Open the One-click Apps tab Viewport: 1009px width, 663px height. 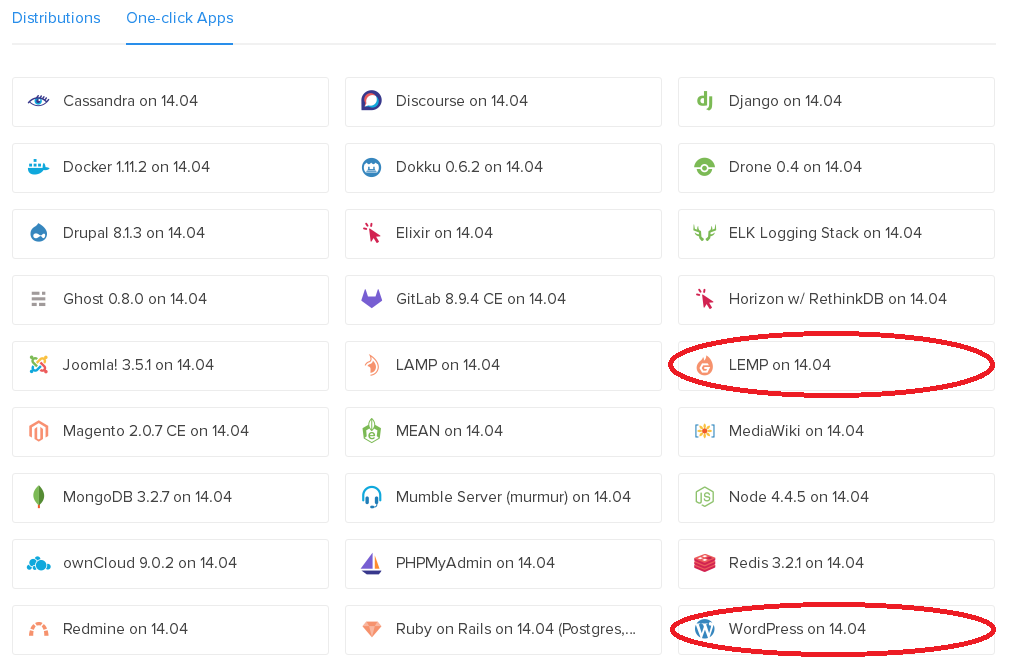point(180,18)
